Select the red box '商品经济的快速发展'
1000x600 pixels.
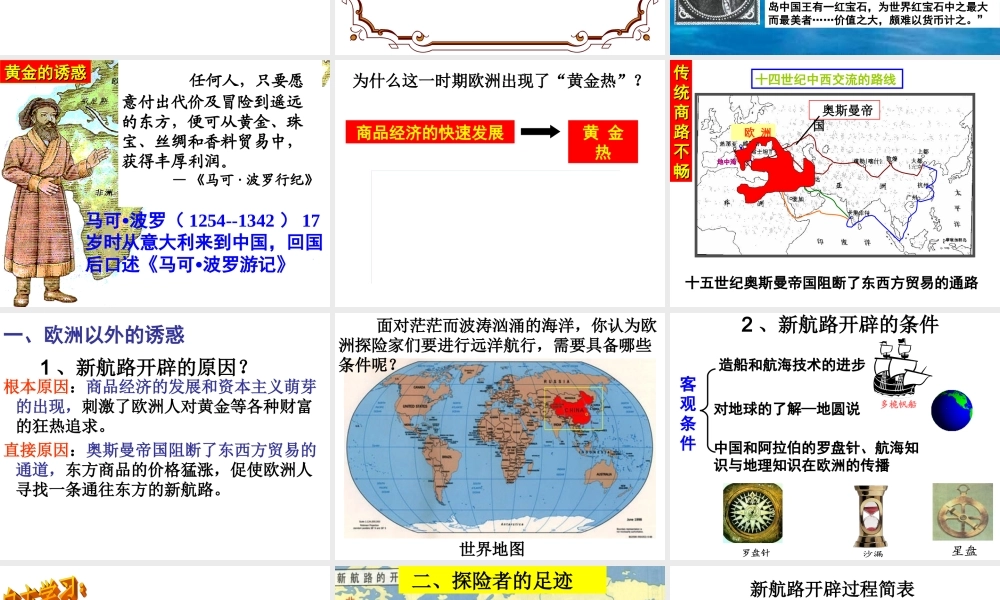coord(430,133)
